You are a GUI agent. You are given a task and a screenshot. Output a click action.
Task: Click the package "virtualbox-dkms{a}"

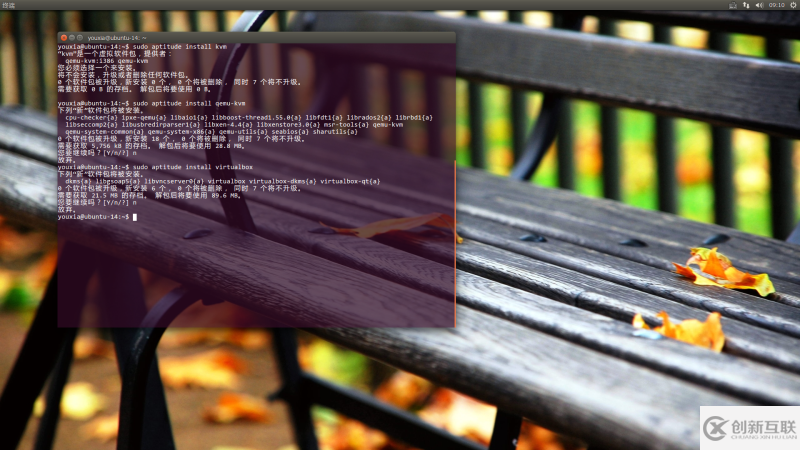pyautogui.click(x=283, y=181)
